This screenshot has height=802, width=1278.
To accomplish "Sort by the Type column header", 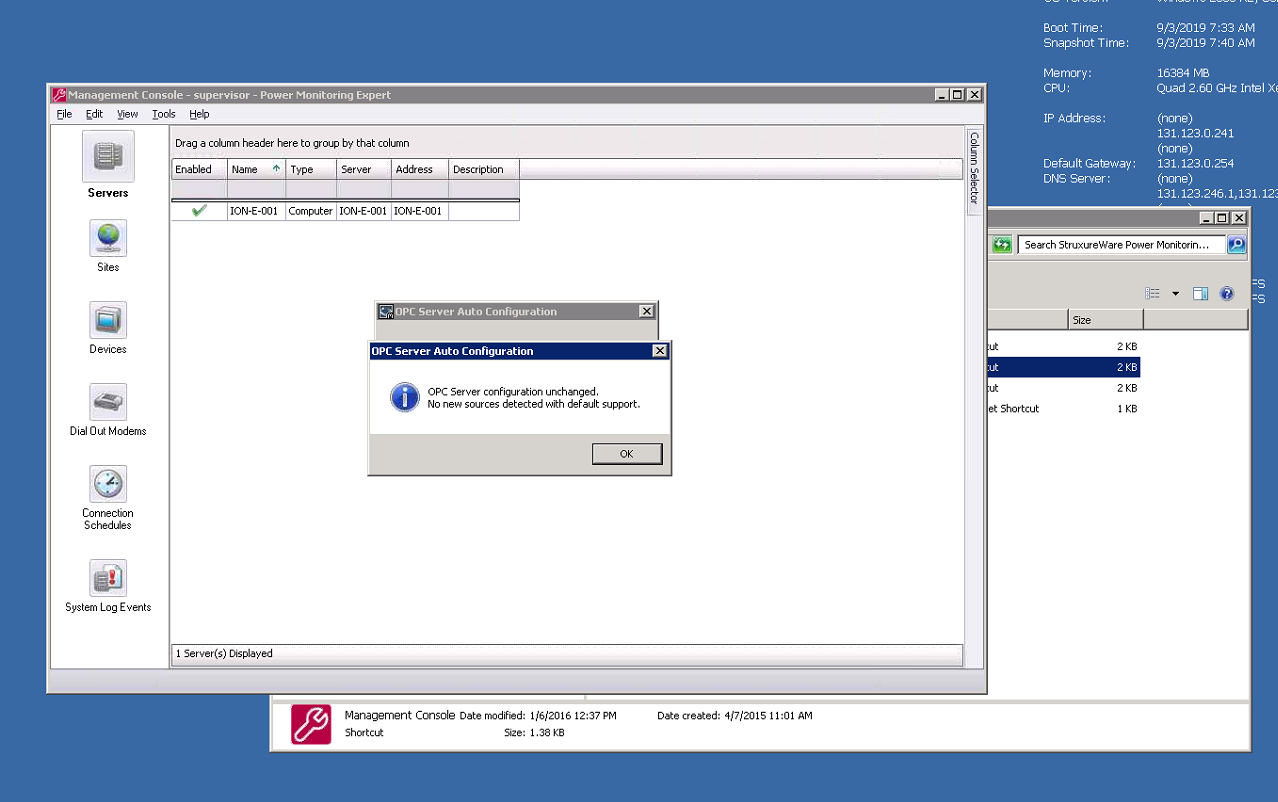I will click(311, 169).
